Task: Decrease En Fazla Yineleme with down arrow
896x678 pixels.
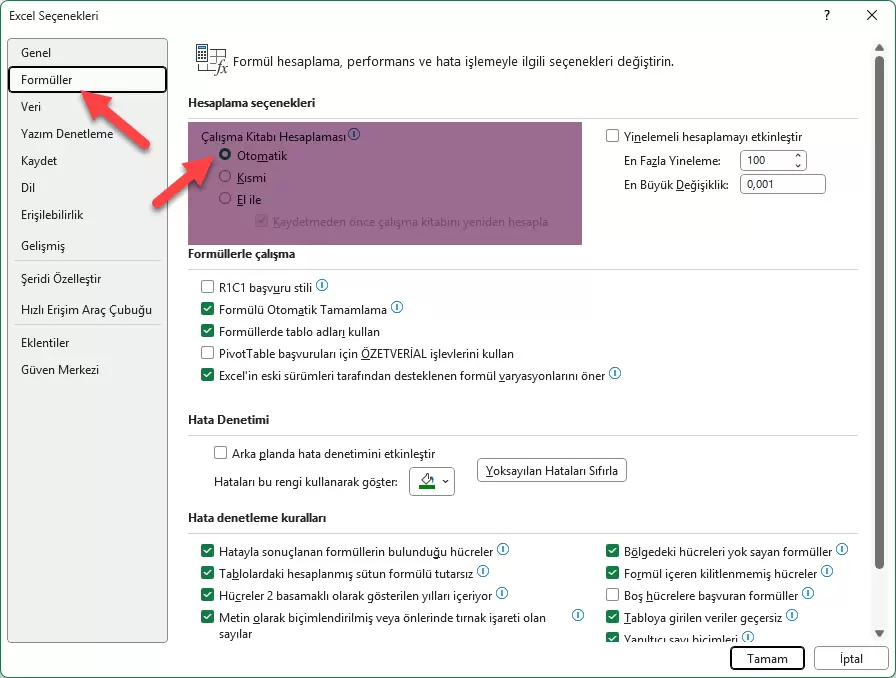Action: [798, 165]
